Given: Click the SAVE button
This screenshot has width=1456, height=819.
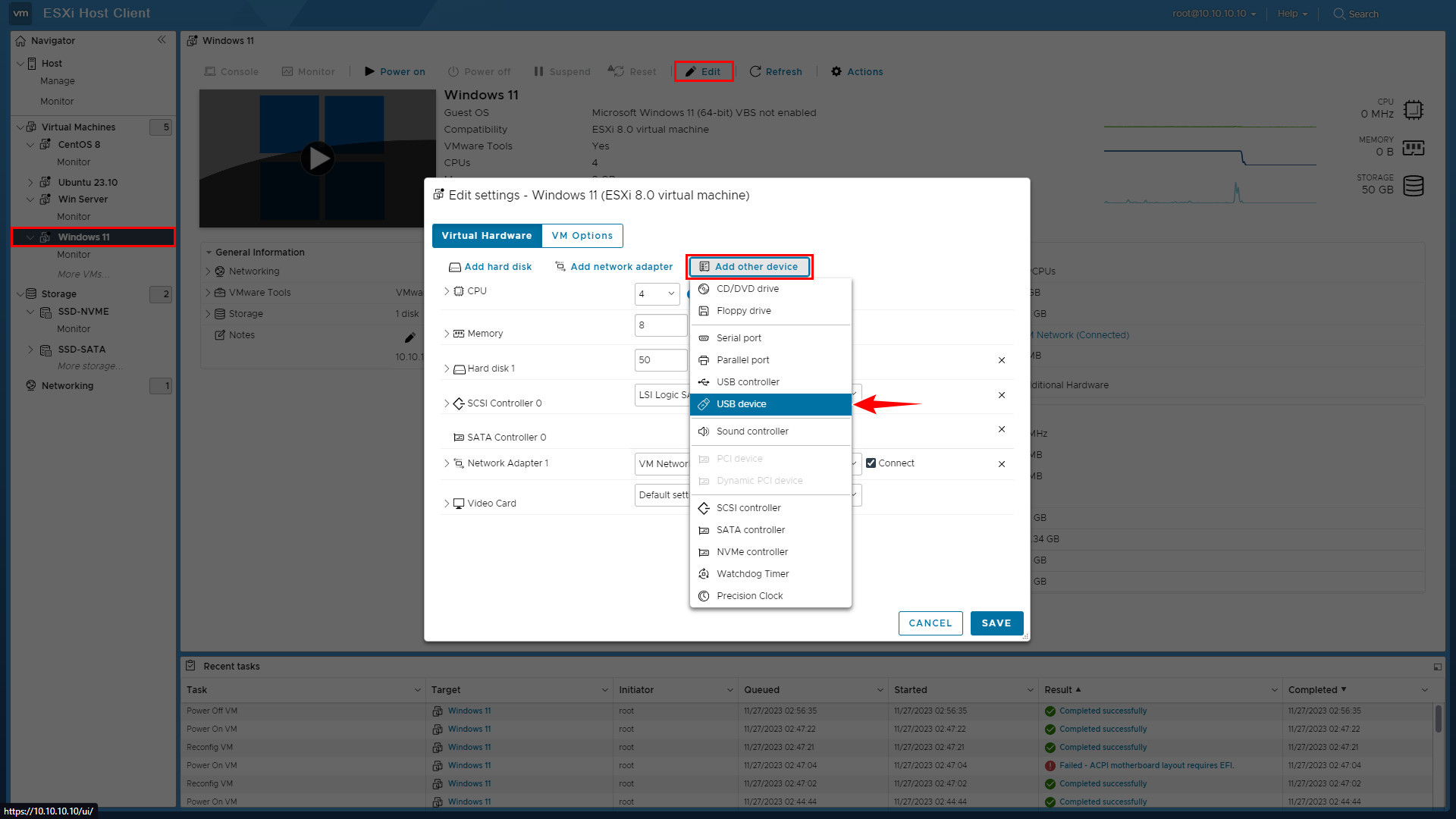Looking at the screenshot, I should click(996, 623).
